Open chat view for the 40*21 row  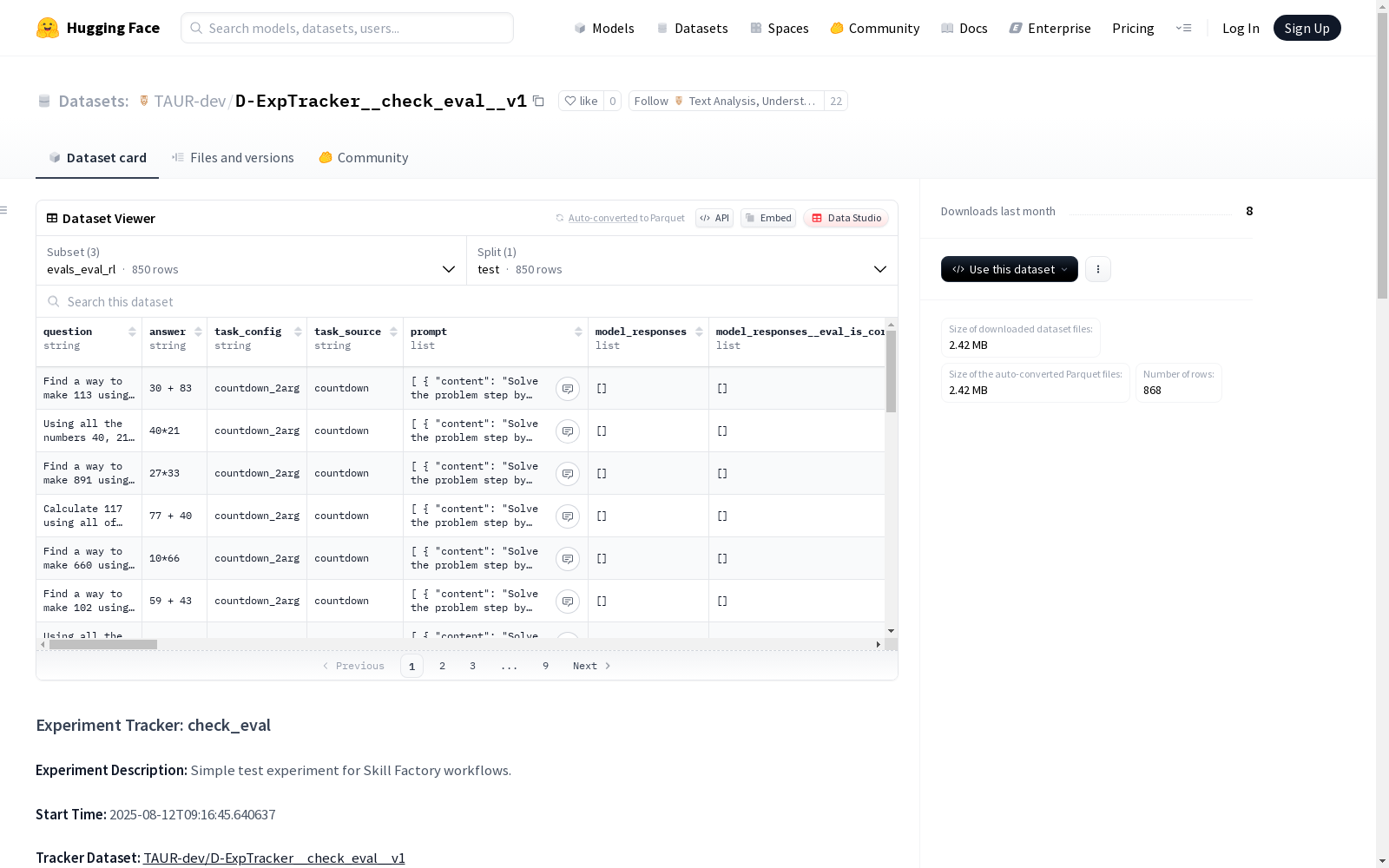(568, 431)
